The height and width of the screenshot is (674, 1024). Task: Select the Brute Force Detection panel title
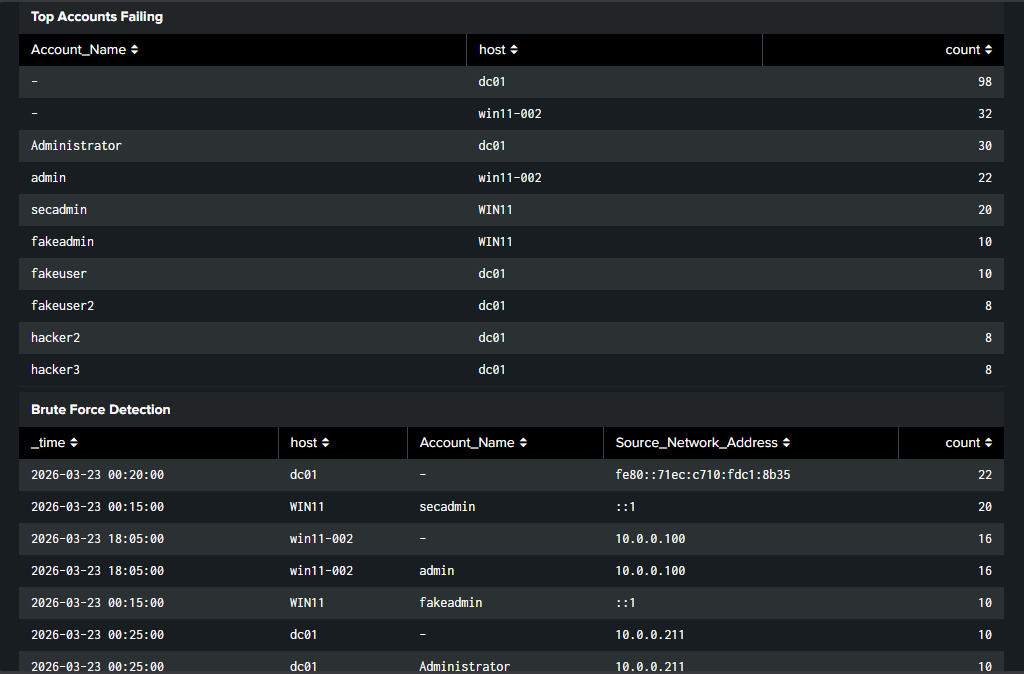(x=99, y=409)
